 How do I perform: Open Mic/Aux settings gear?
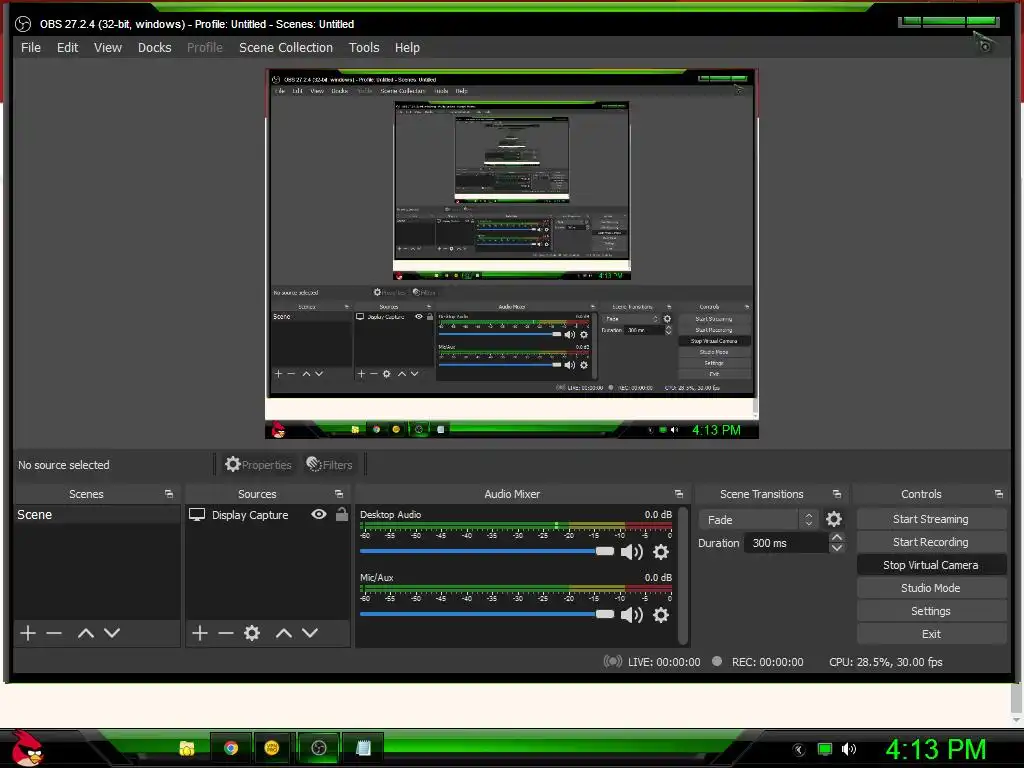661,615
